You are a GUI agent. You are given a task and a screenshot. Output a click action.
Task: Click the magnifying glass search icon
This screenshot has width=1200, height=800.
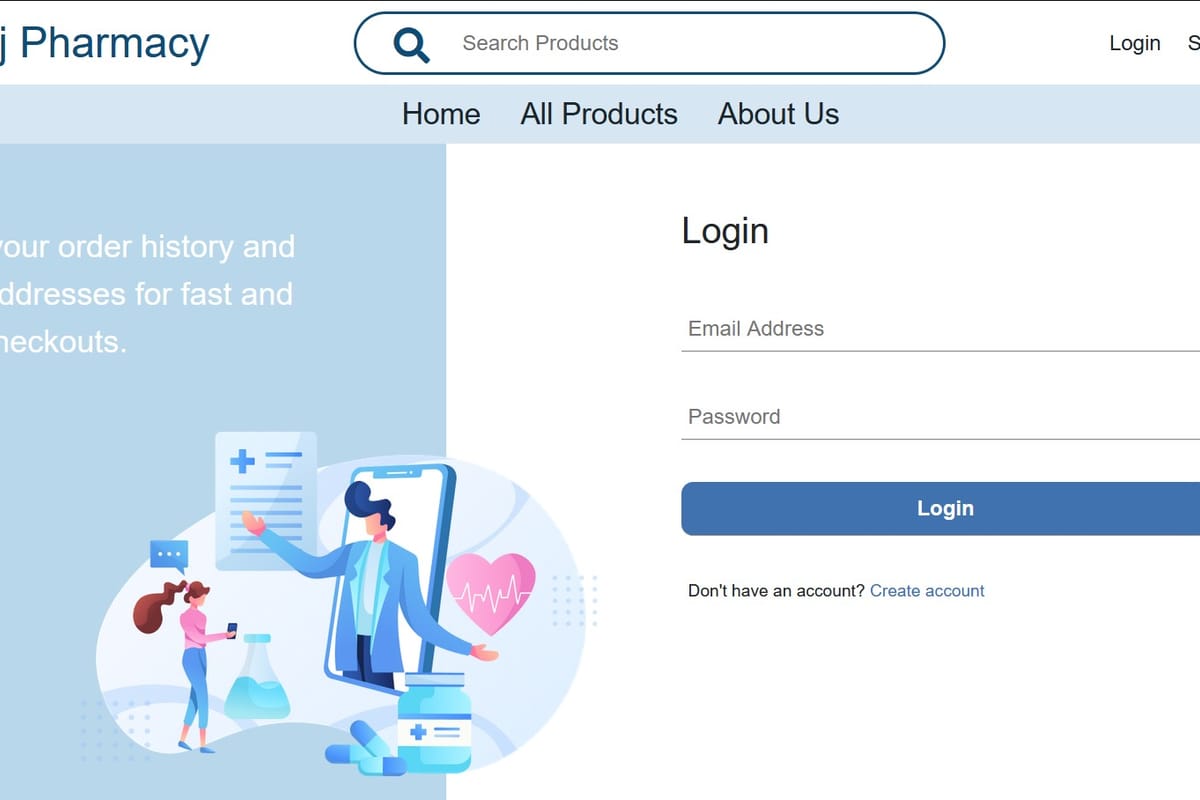(411, 44)
